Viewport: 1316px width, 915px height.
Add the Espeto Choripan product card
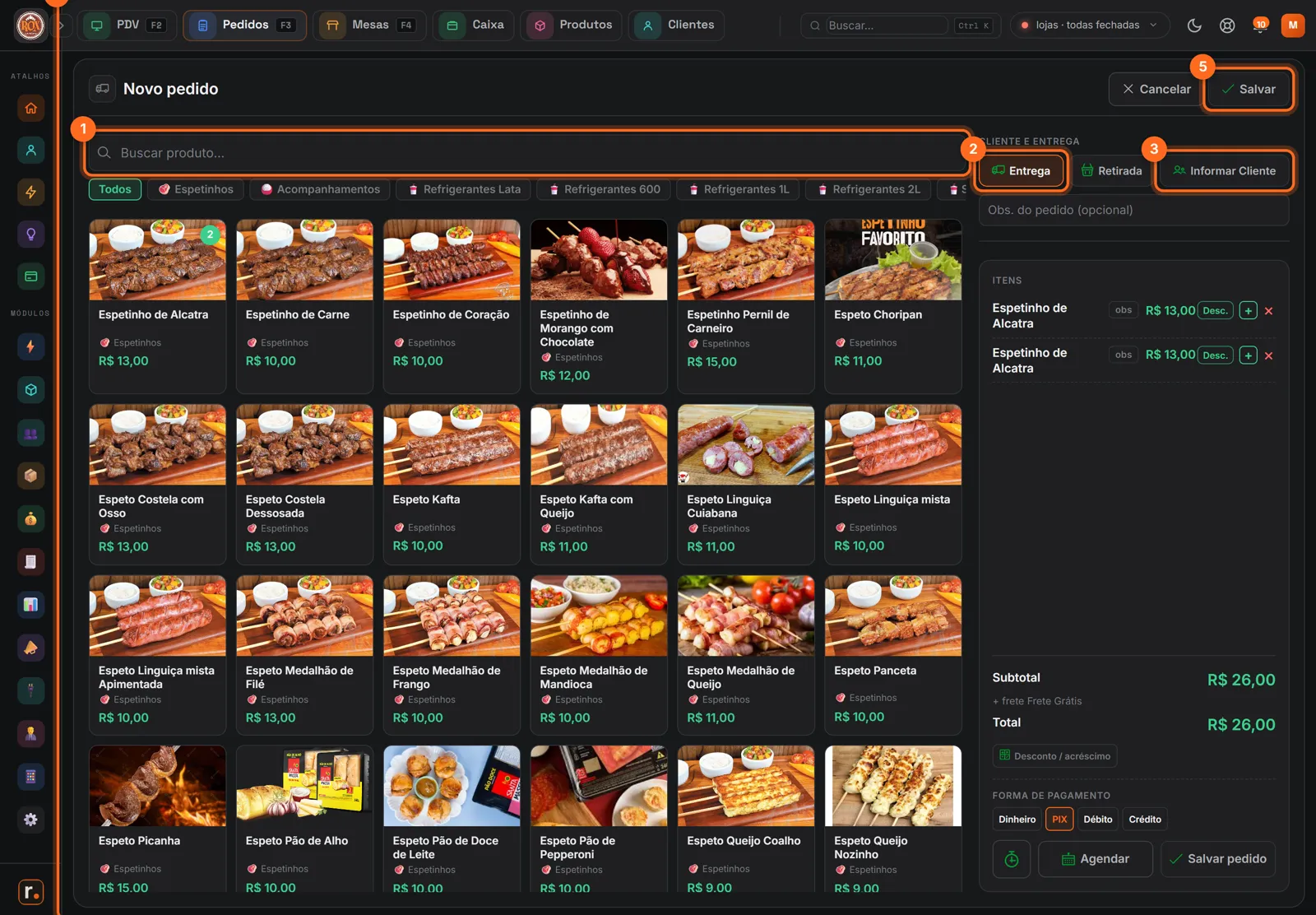[x=893, y=306]
